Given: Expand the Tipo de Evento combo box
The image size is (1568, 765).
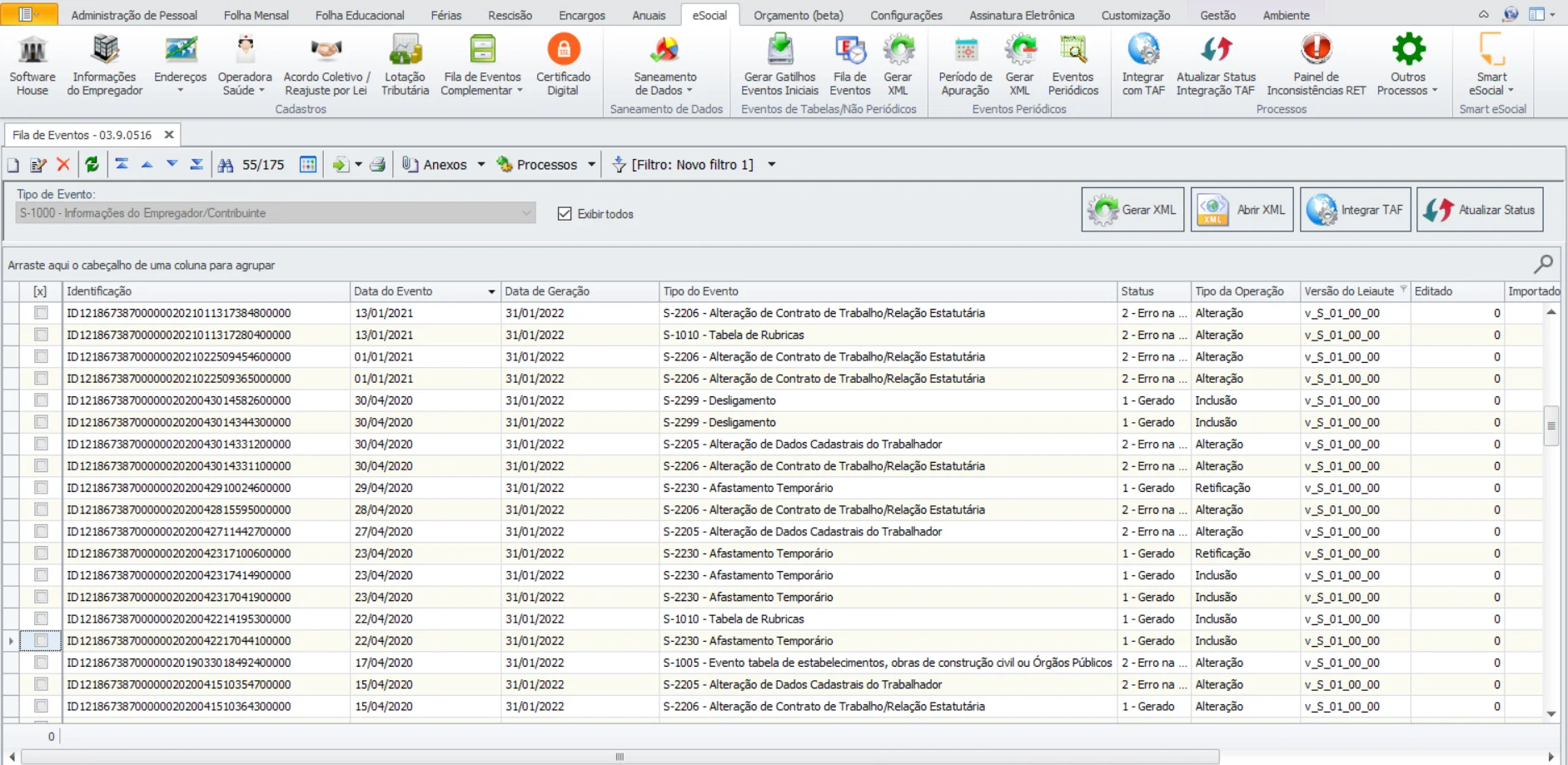Looking at the screenshot, I should (526, 213).
